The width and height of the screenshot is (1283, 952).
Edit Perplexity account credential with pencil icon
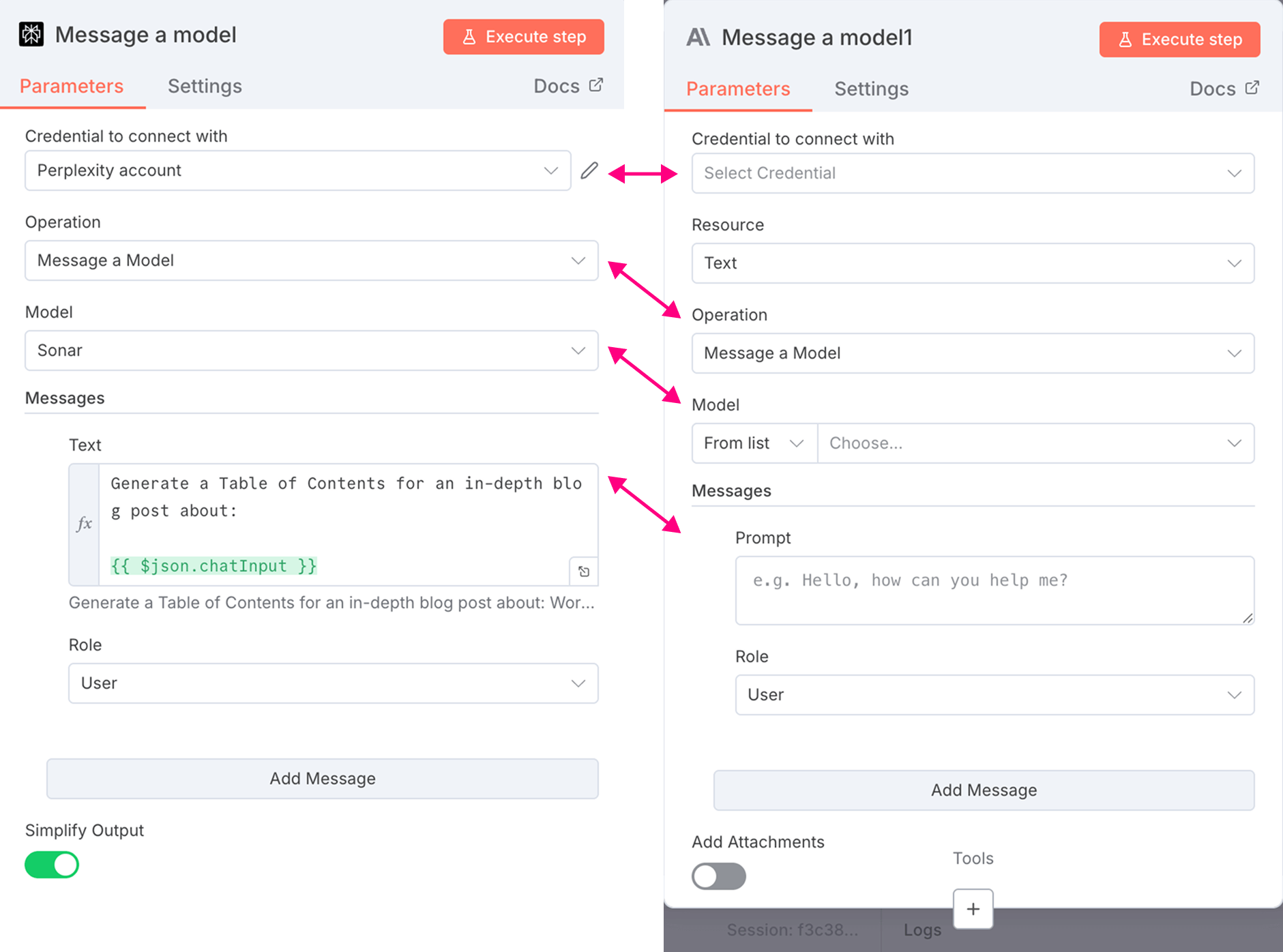click(589, 170)
